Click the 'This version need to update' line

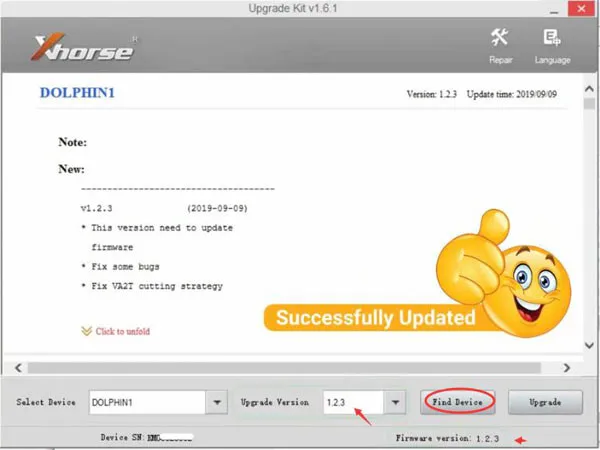pyautogui.click(x=157, y=228)
